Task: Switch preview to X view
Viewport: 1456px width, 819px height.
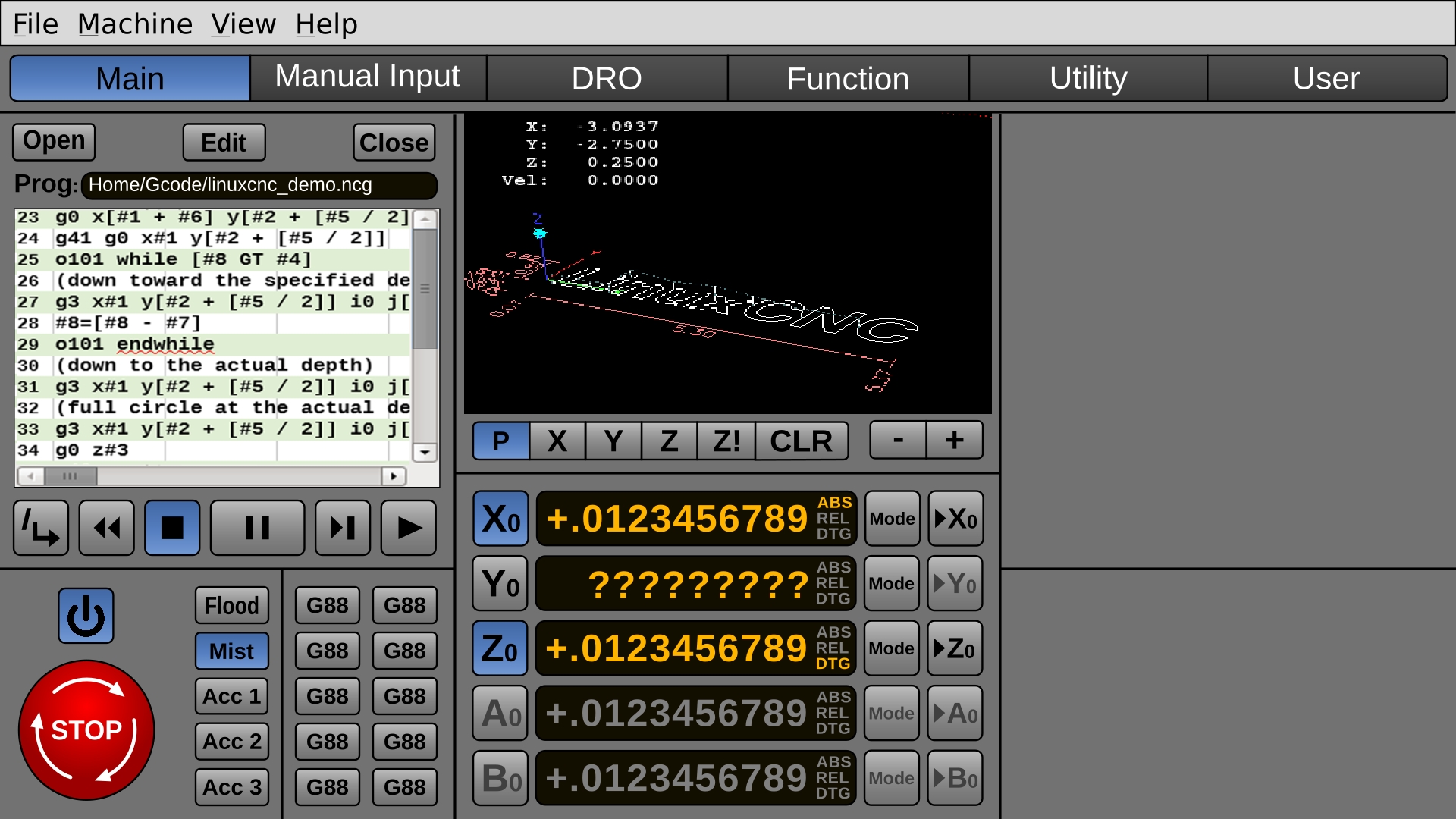Action: (x=557, y=441)
